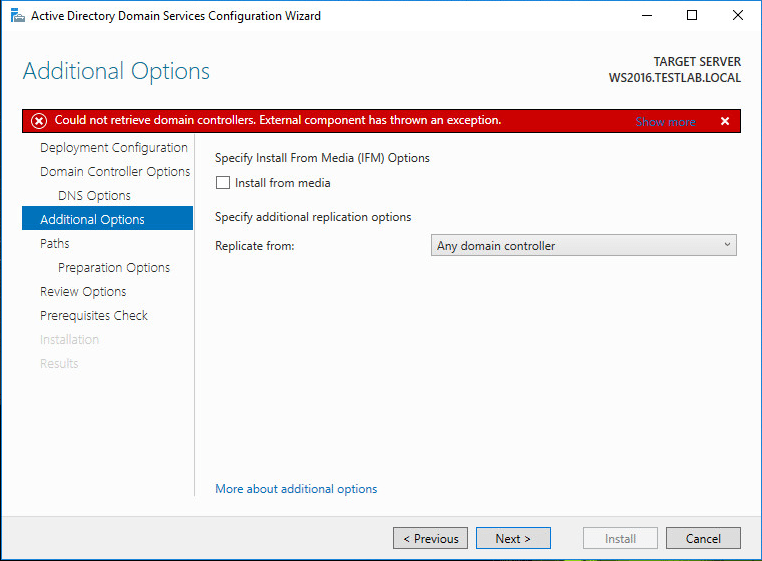Image resolution: width=762 pixels, height=561 pixels.
Task: Cancel the configuration wizard
Action: click(x=703, y=538)
